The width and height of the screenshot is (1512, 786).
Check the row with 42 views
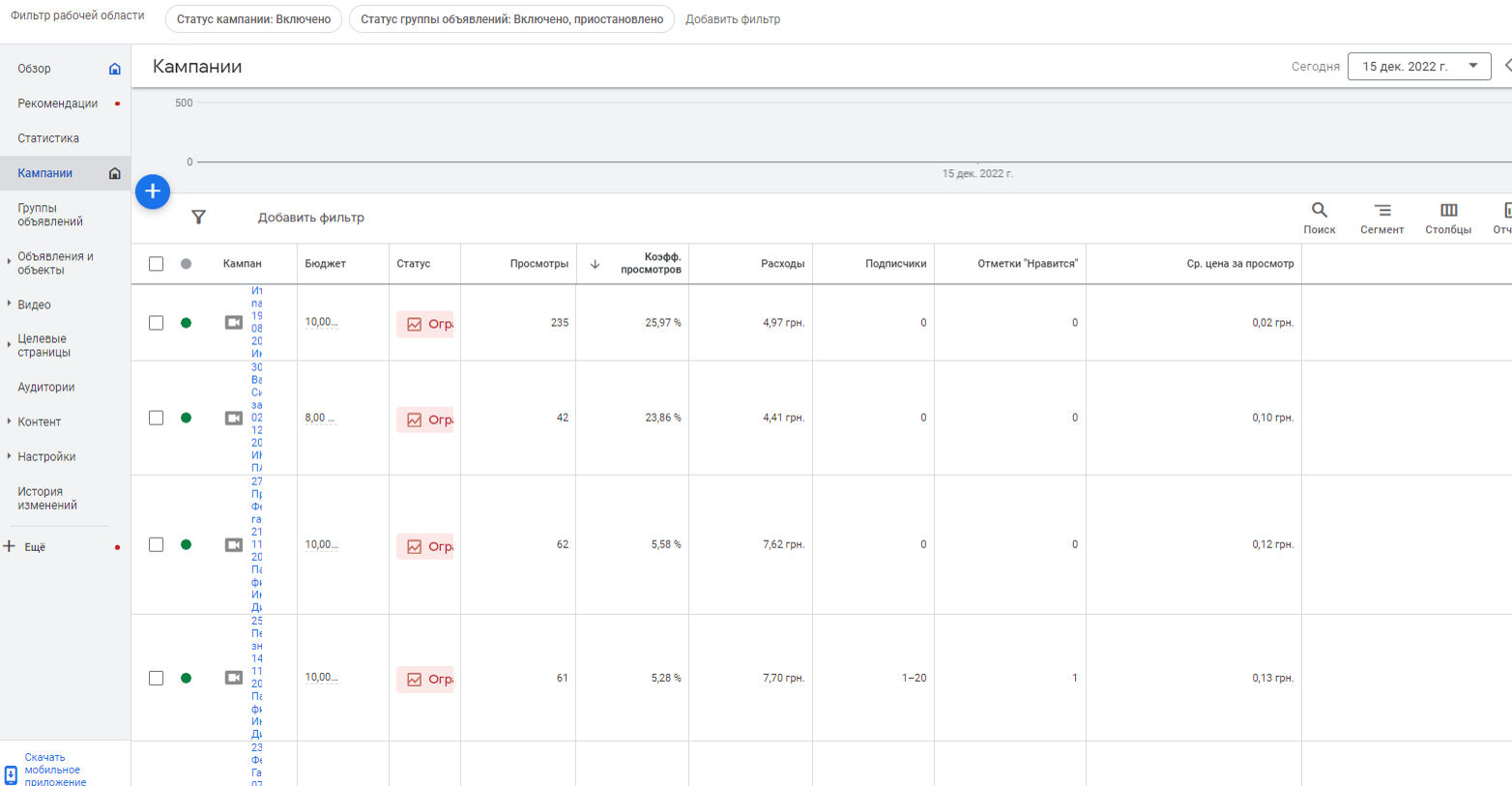pyautogui.click(x=156, y=418)
